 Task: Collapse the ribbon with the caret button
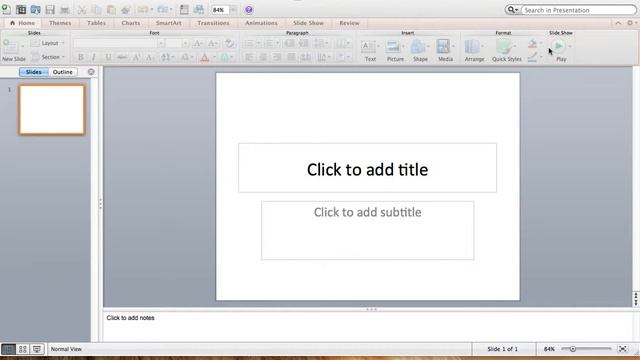[618, 23]
